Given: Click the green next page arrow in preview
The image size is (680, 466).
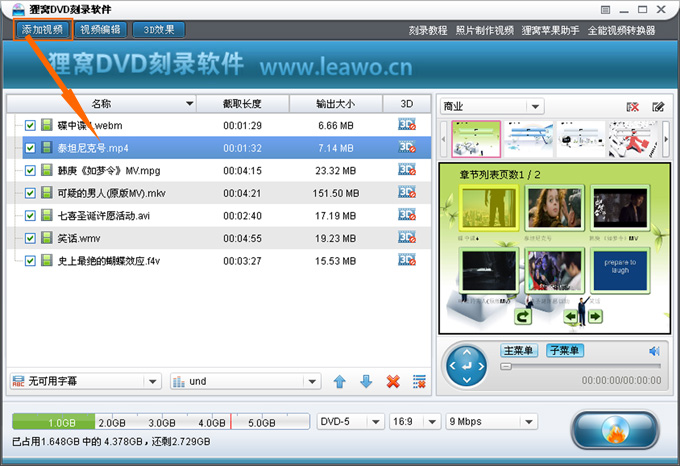Looking at the screenshot, I should 595,316.
